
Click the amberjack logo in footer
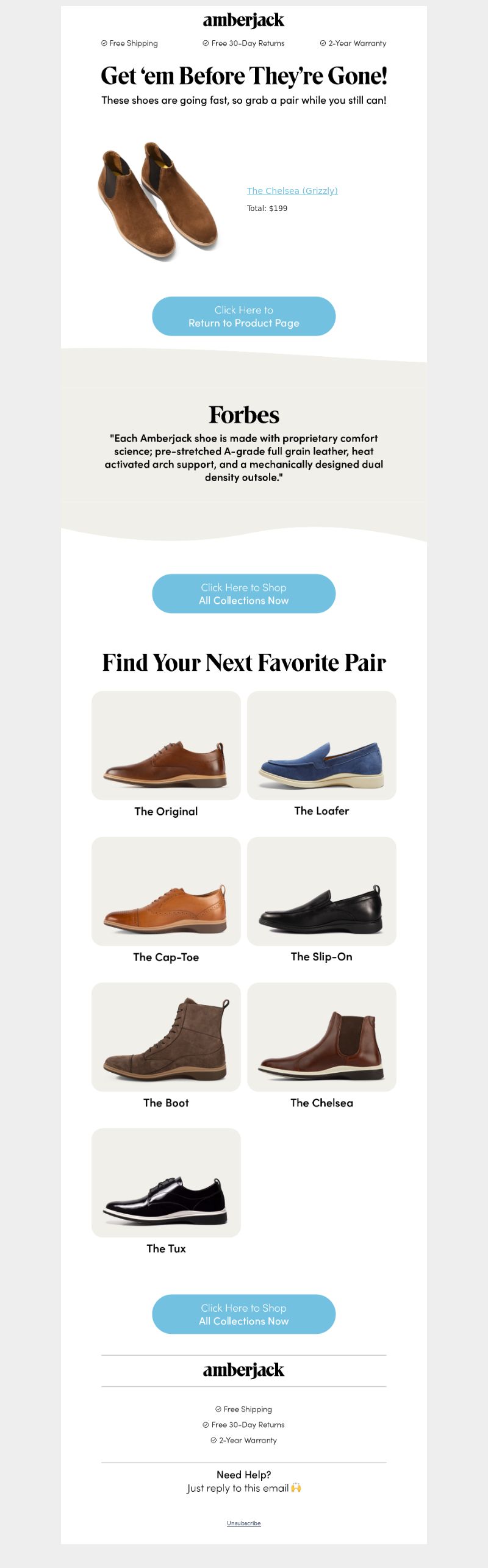243,1370
